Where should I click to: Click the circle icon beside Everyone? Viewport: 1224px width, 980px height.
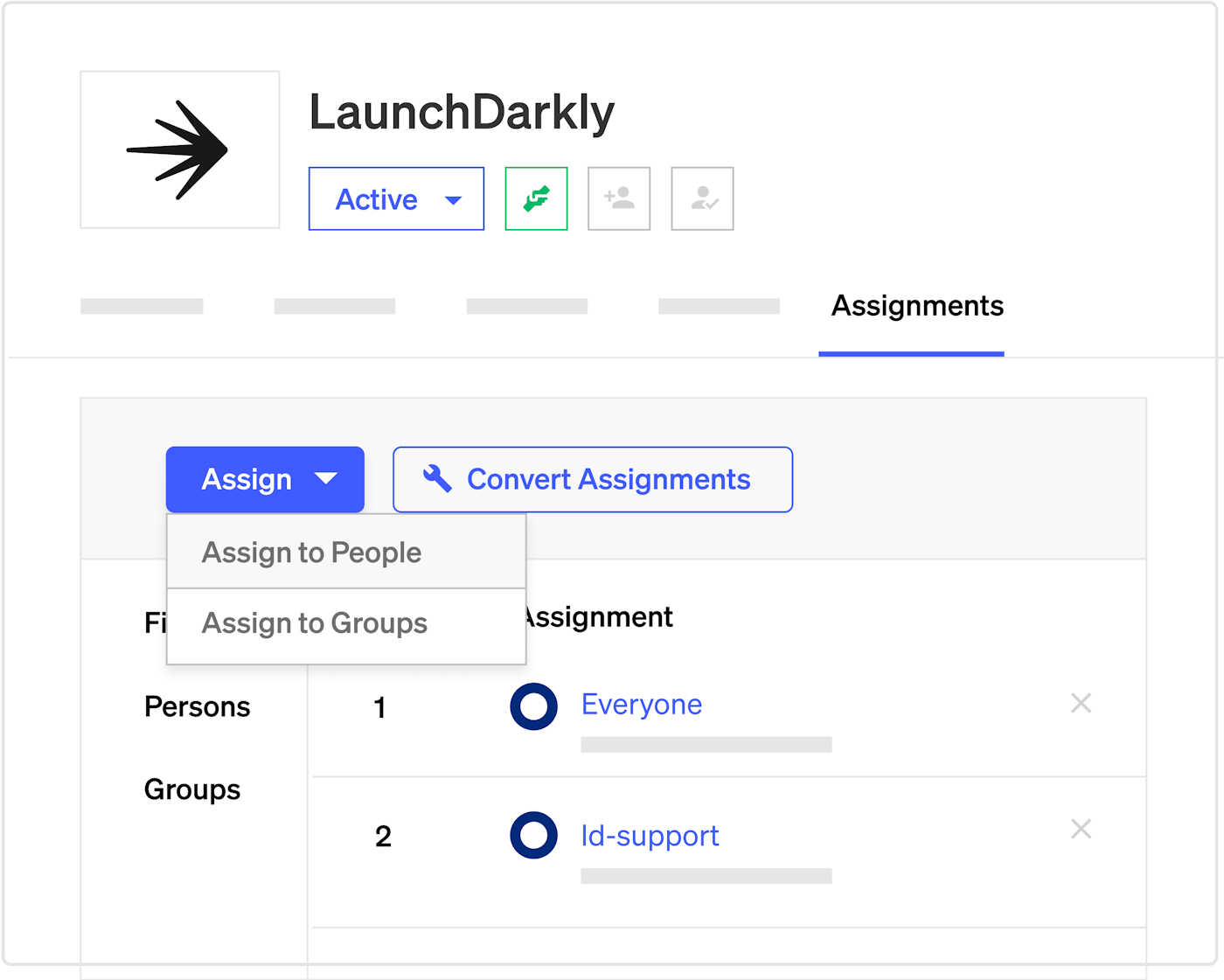click(x=534, y=706)
